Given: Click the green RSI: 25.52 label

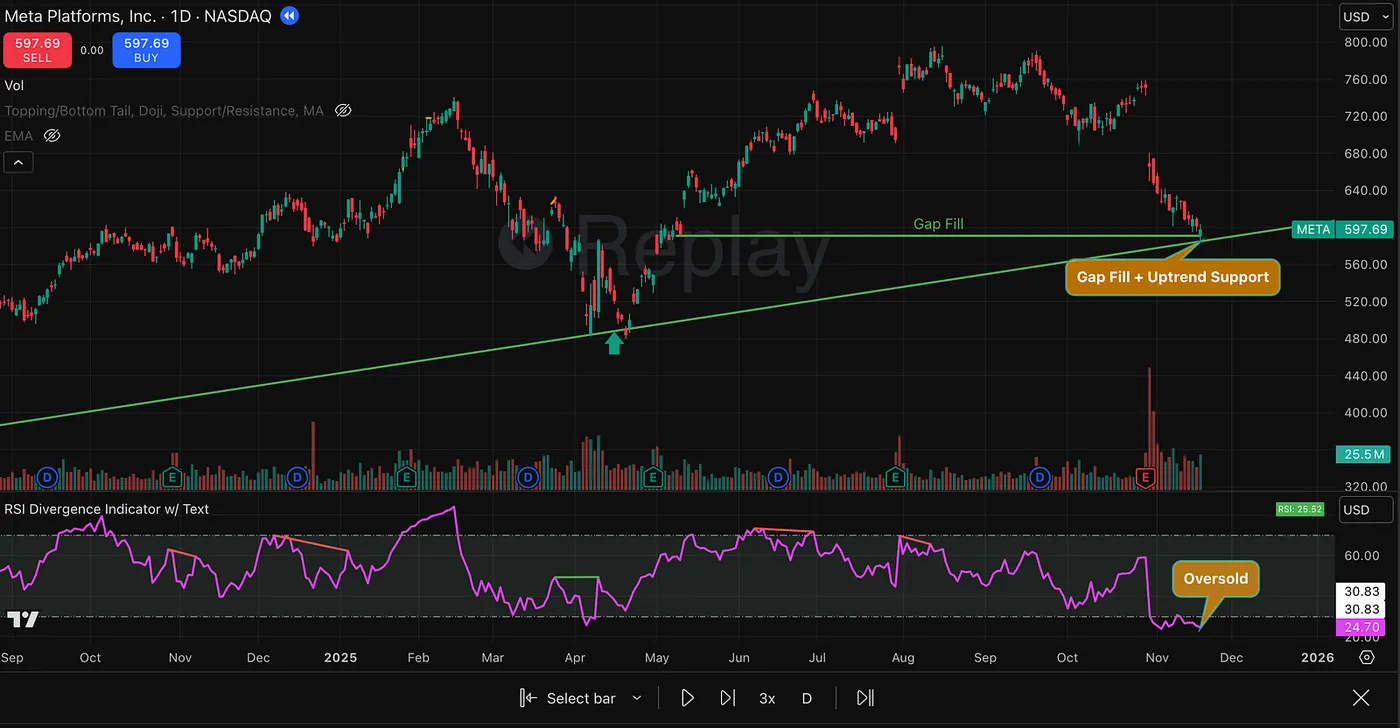Looking at the screenshot, I should pyautogui.click(x=1300, y=509).
